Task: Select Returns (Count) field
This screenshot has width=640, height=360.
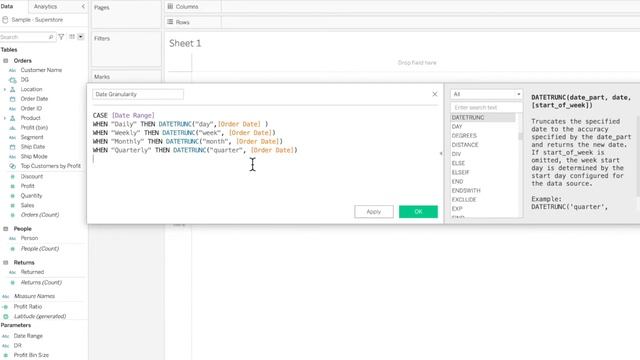Action: tap(41, 282)
